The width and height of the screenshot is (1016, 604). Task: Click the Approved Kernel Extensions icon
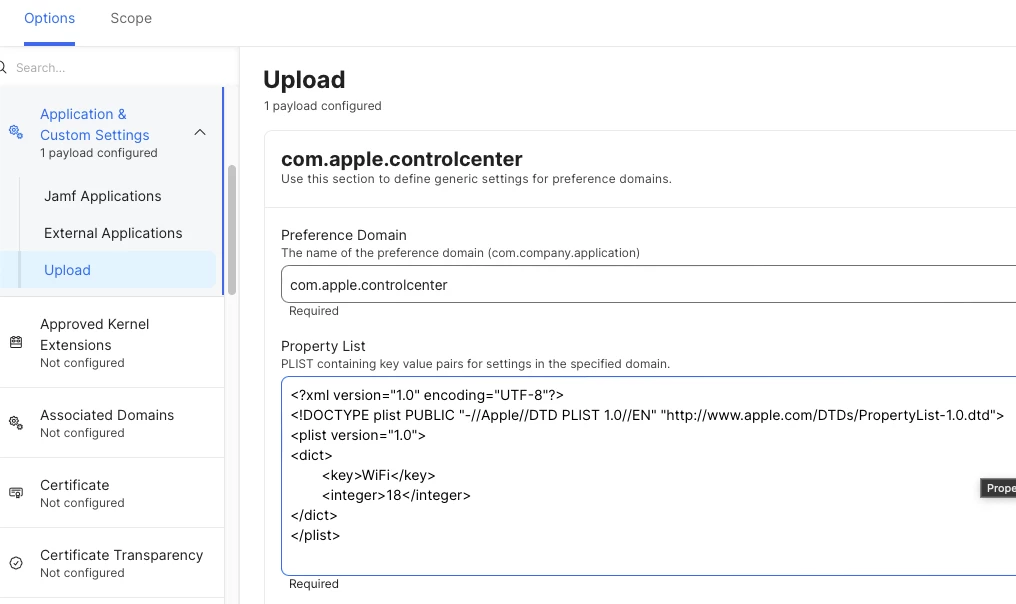16,342
